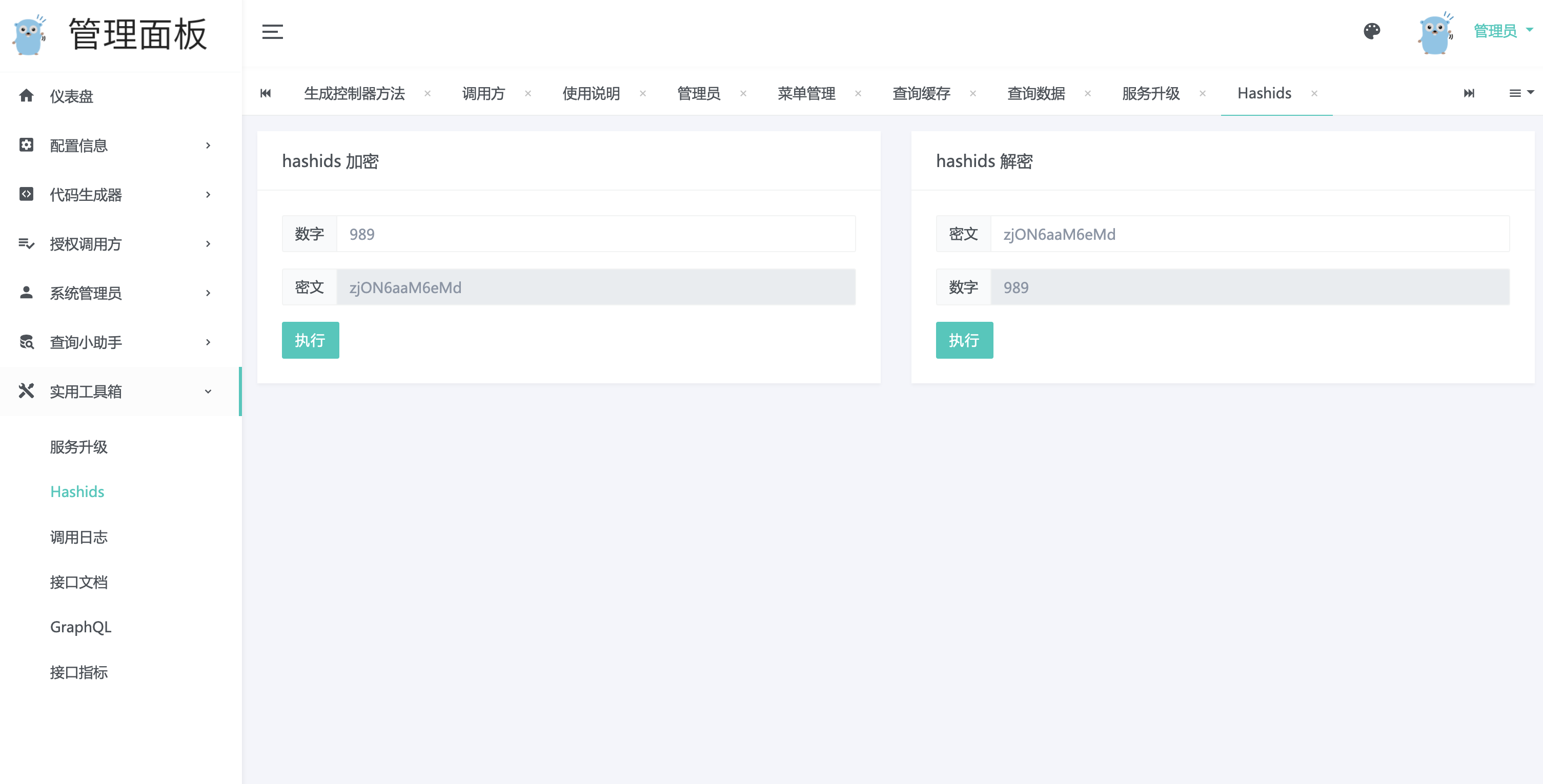Collapse the 实用工具箱 menu chevron
The height and width of the screenshot is (784, 1543).
[208, 391]
